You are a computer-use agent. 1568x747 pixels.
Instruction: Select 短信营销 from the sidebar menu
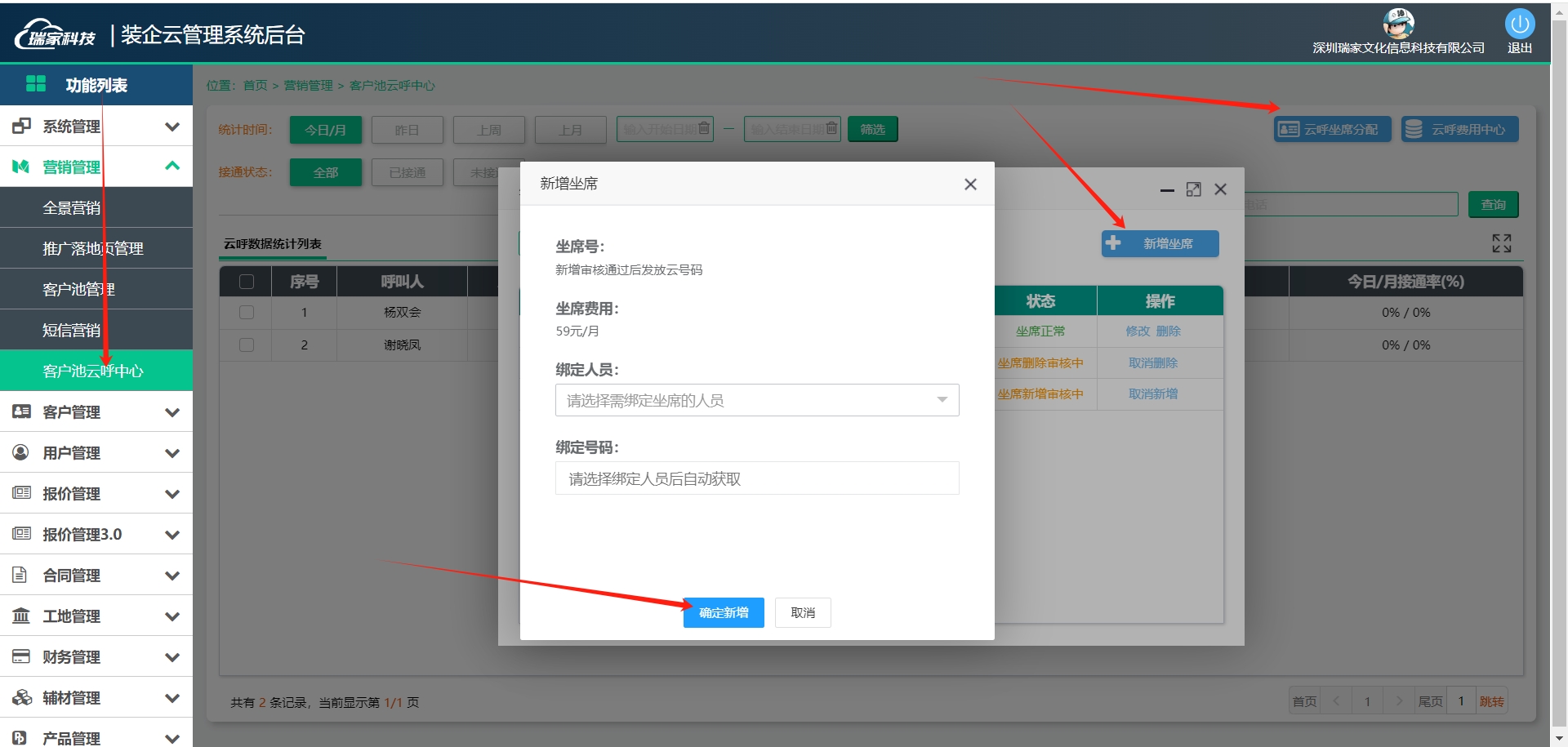click(x=72, y=331)
